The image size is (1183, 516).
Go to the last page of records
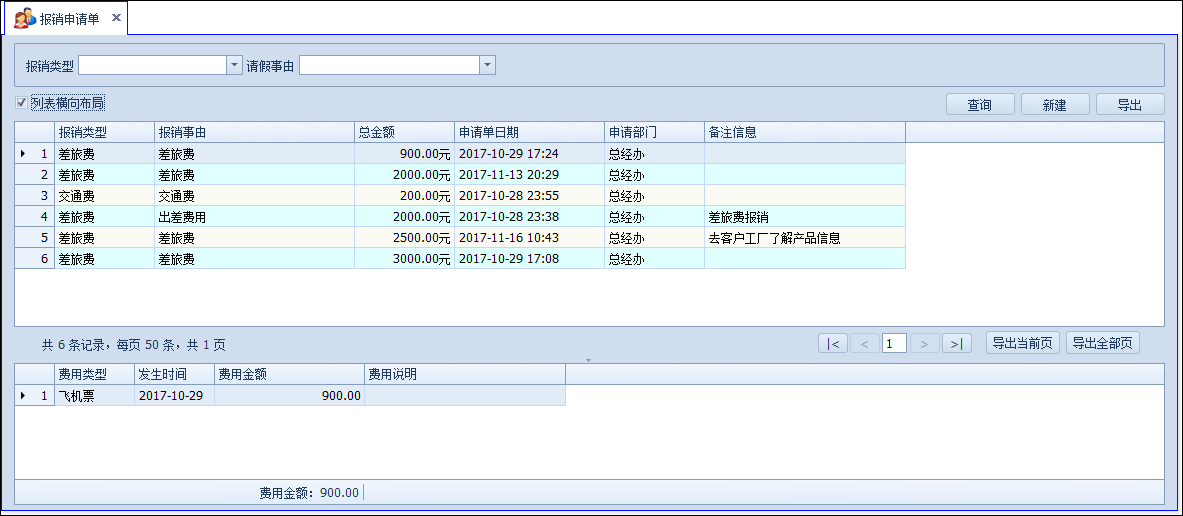[956, 344]
